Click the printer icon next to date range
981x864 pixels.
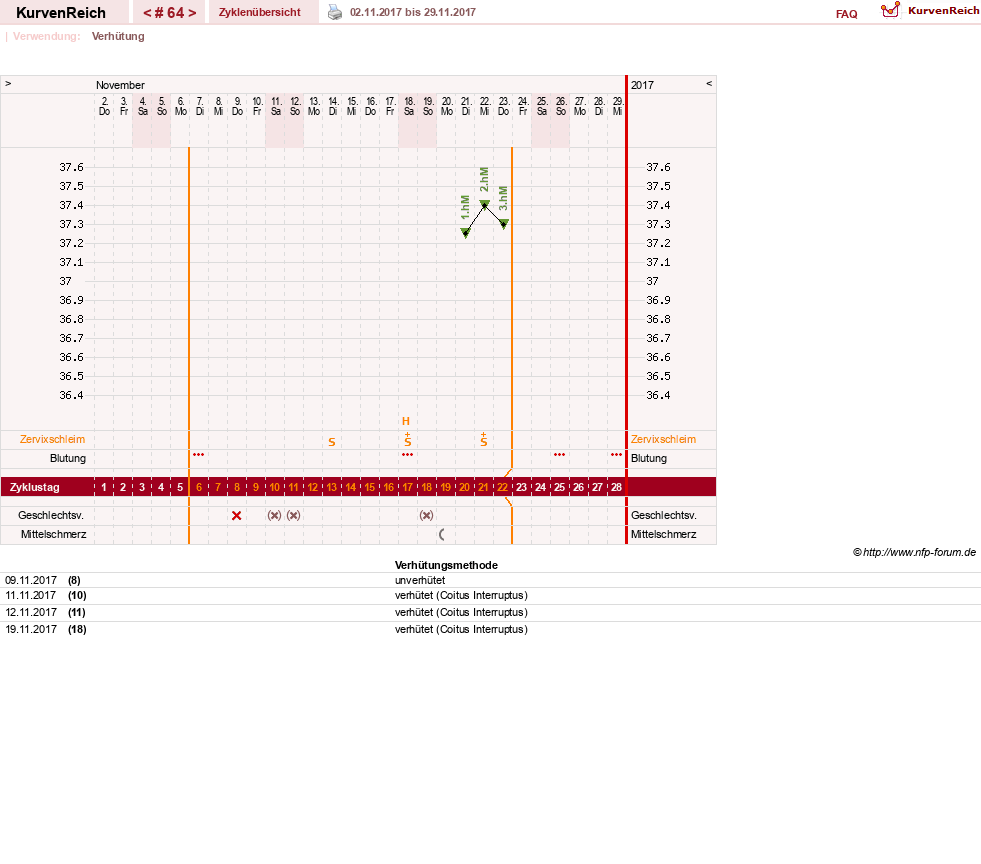[335, 12]
